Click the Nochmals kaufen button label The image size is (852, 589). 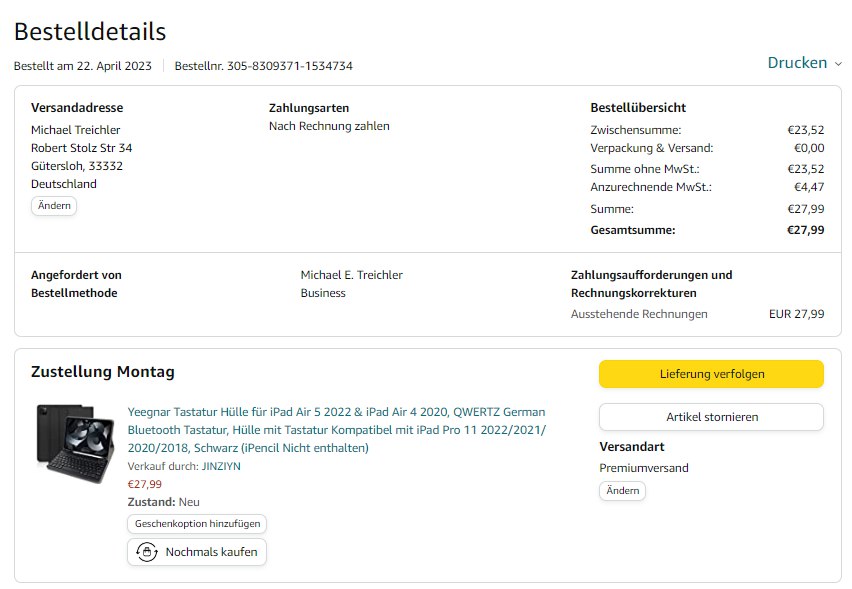tap(211, 552)
